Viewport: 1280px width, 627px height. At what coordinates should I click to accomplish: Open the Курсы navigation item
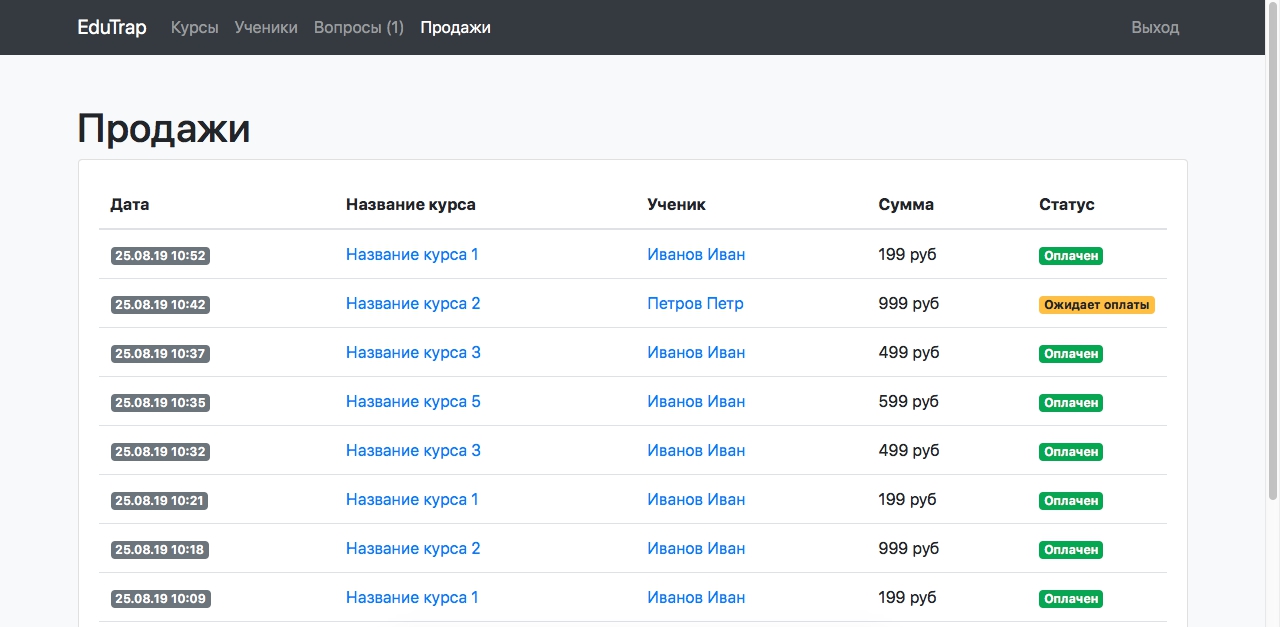[194, 27]
